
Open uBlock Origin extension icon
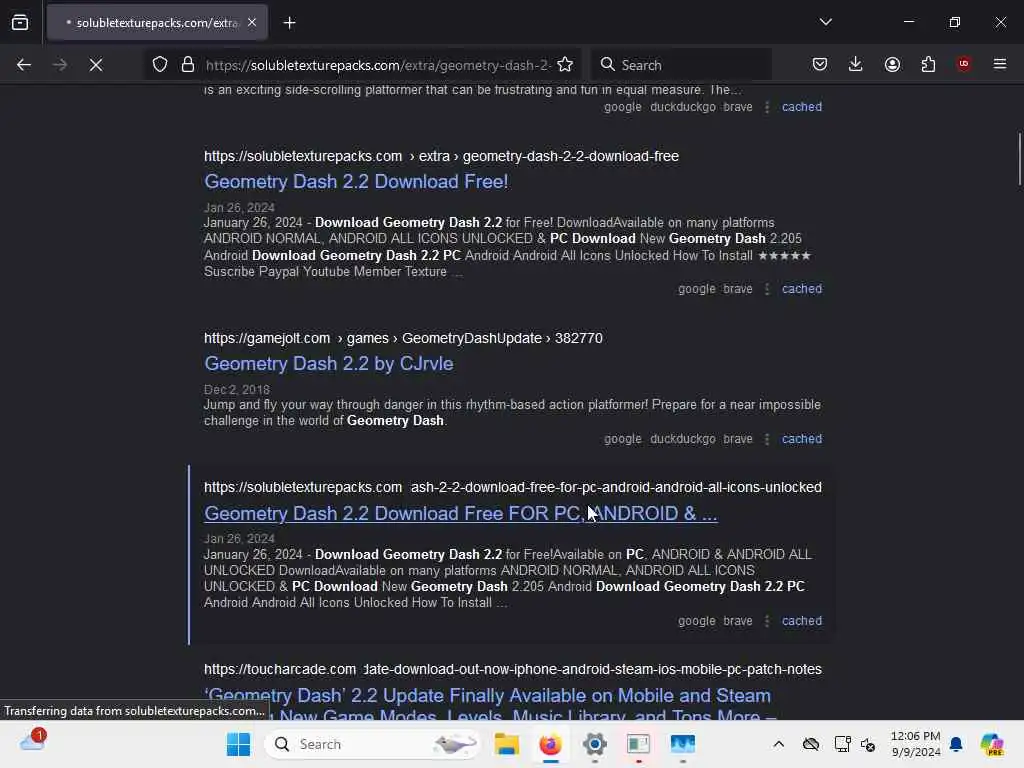coord(964,64)
